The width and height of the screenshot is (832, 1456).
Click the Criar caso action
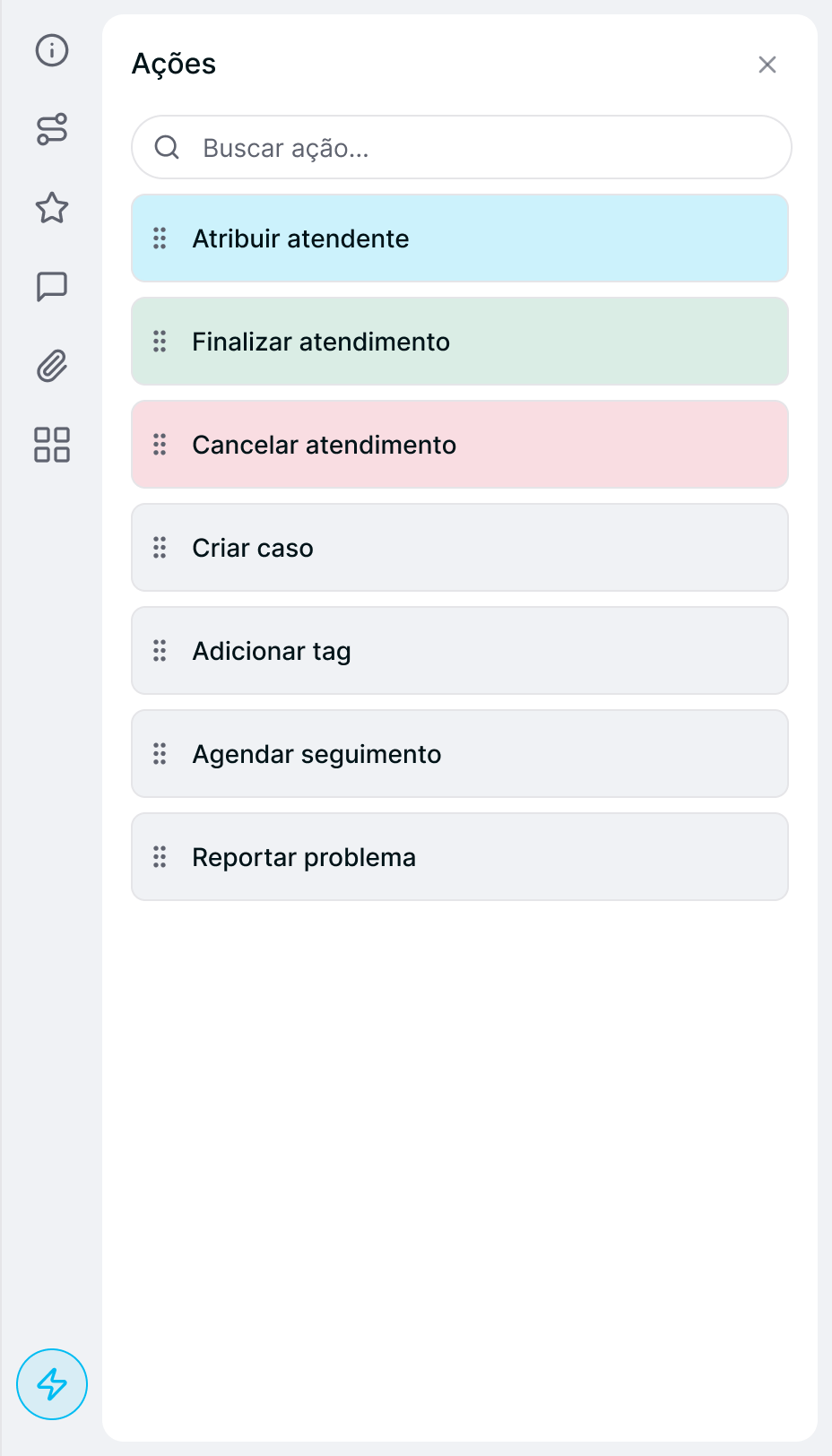(x=460, y=548)
